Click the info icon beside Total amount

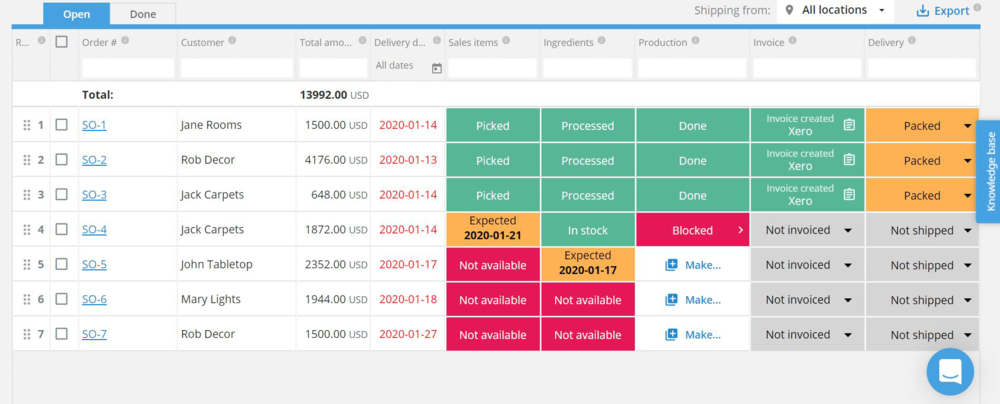coord(360,40)
